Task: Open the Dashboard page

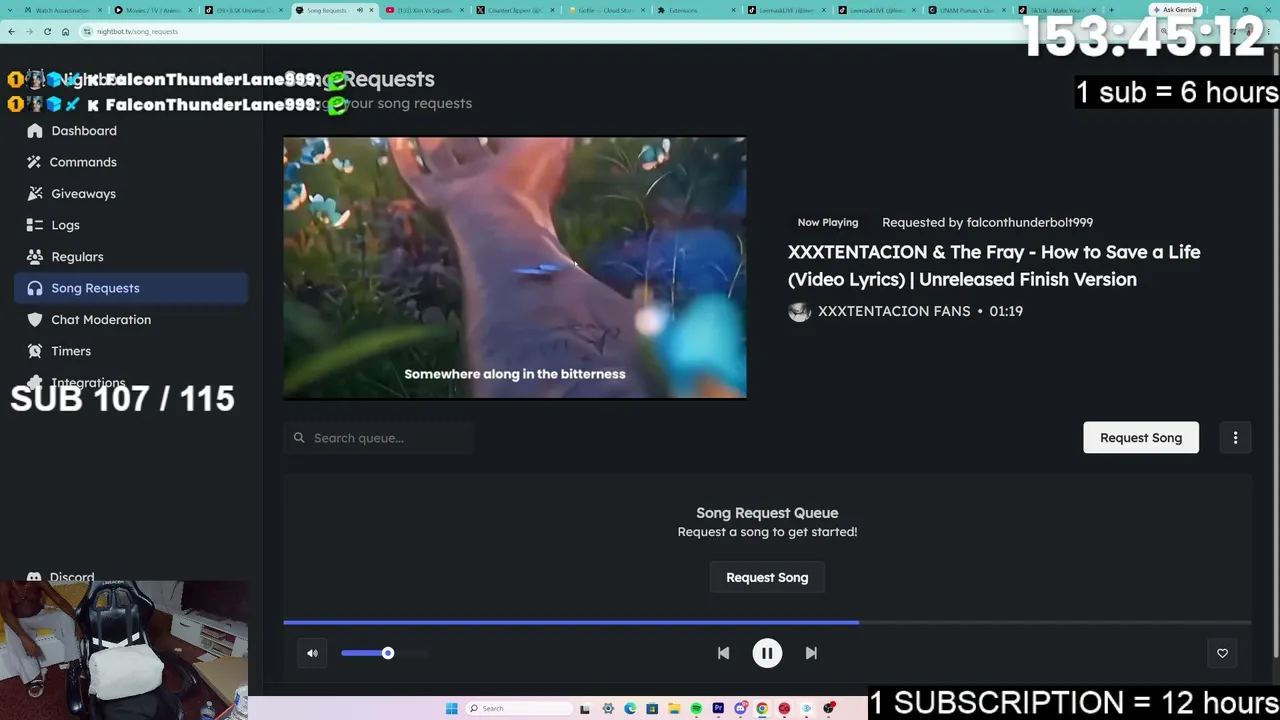Action: 131,131
